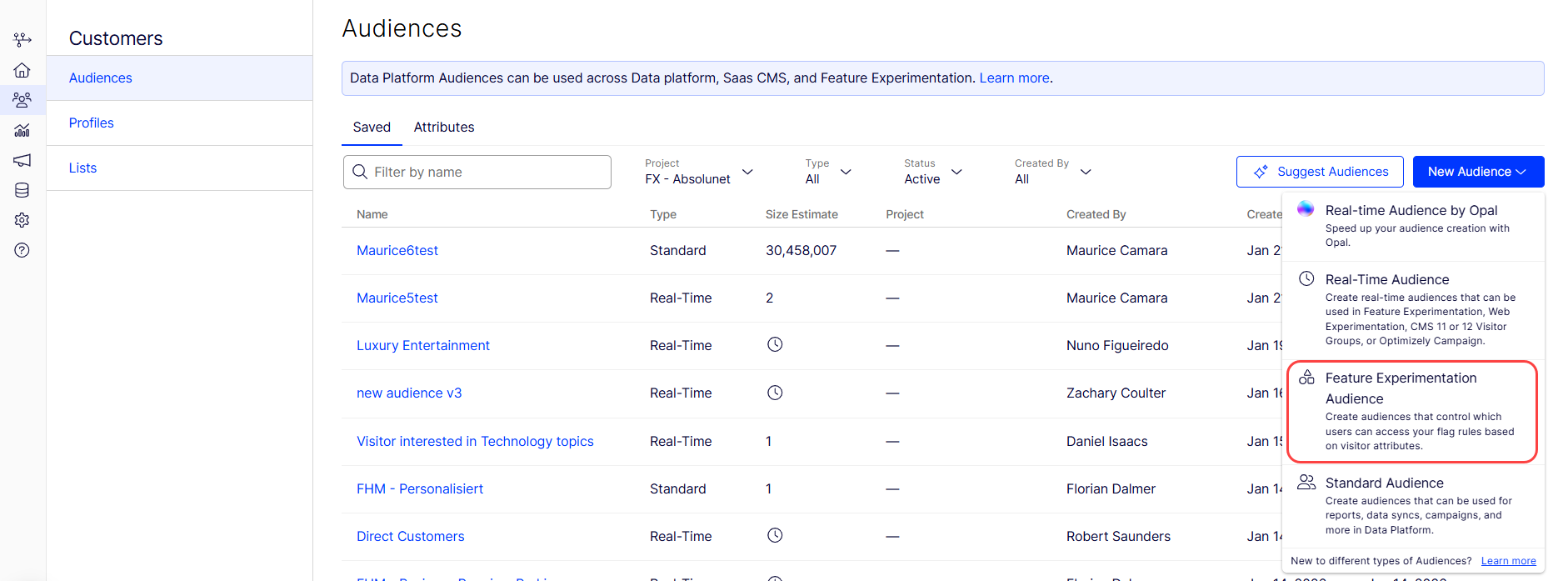Open the analytics chart icon in sidebar
The width and height of the screenshot is (1568, 581).
tap(22, 130)
